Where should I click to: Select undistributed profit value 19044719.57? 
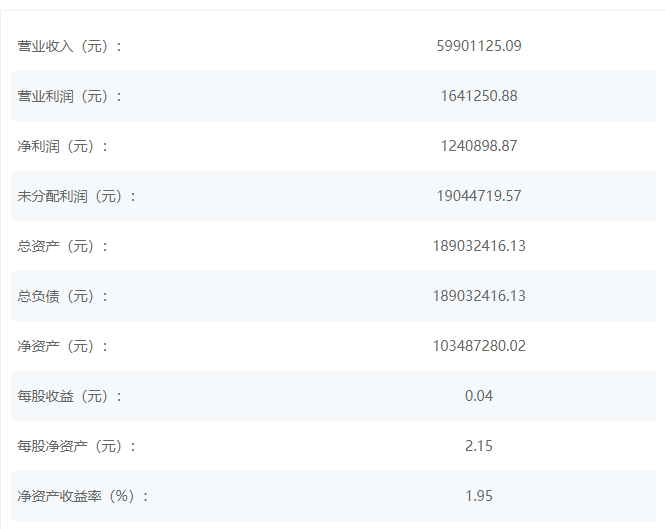coord(479,196)
